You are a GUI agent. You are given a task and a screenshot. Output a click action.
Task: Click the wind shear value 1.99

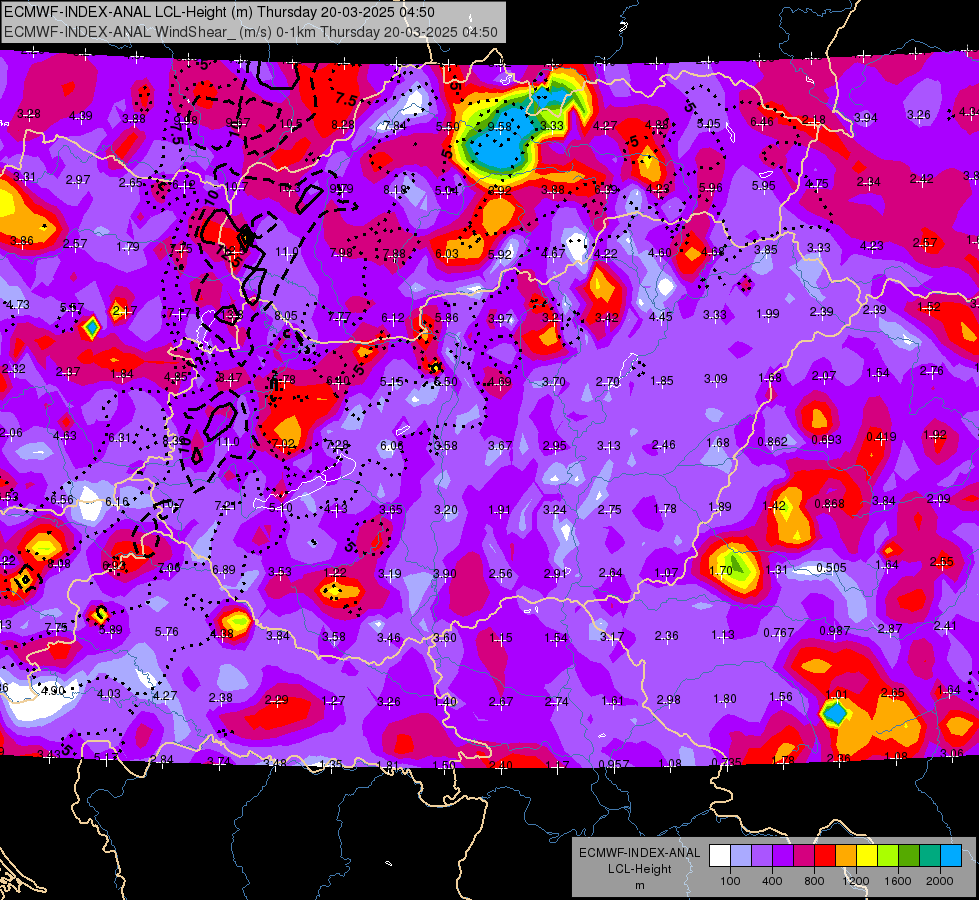coord(767,313)
